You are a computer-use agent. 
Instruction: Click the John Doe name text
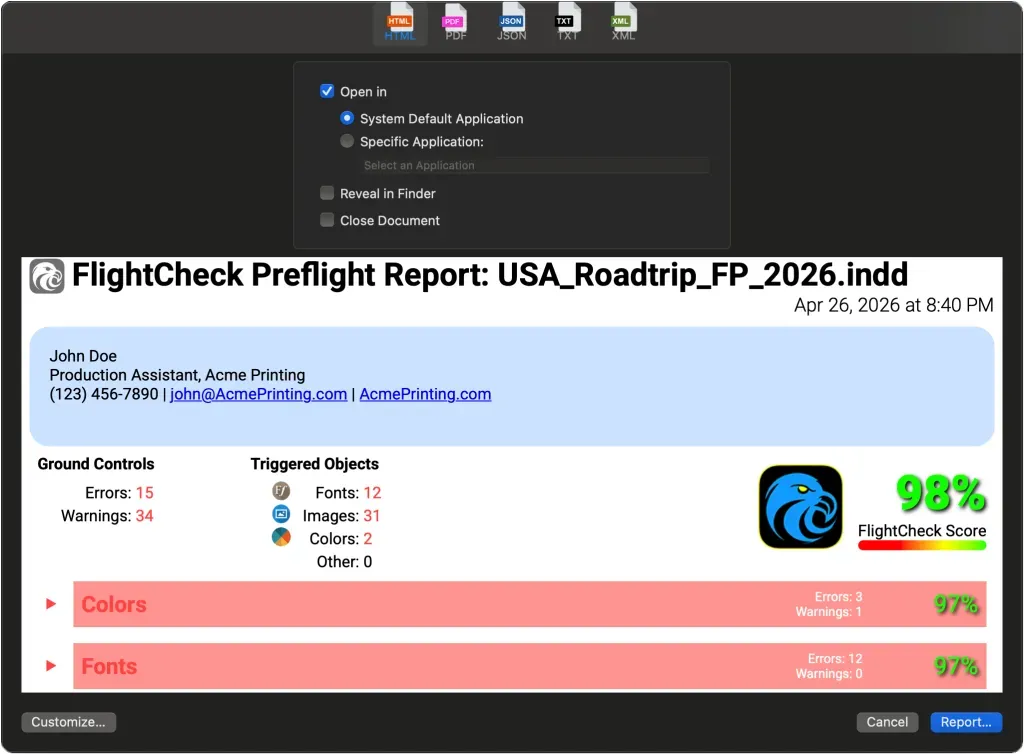(x=83, y=356)
